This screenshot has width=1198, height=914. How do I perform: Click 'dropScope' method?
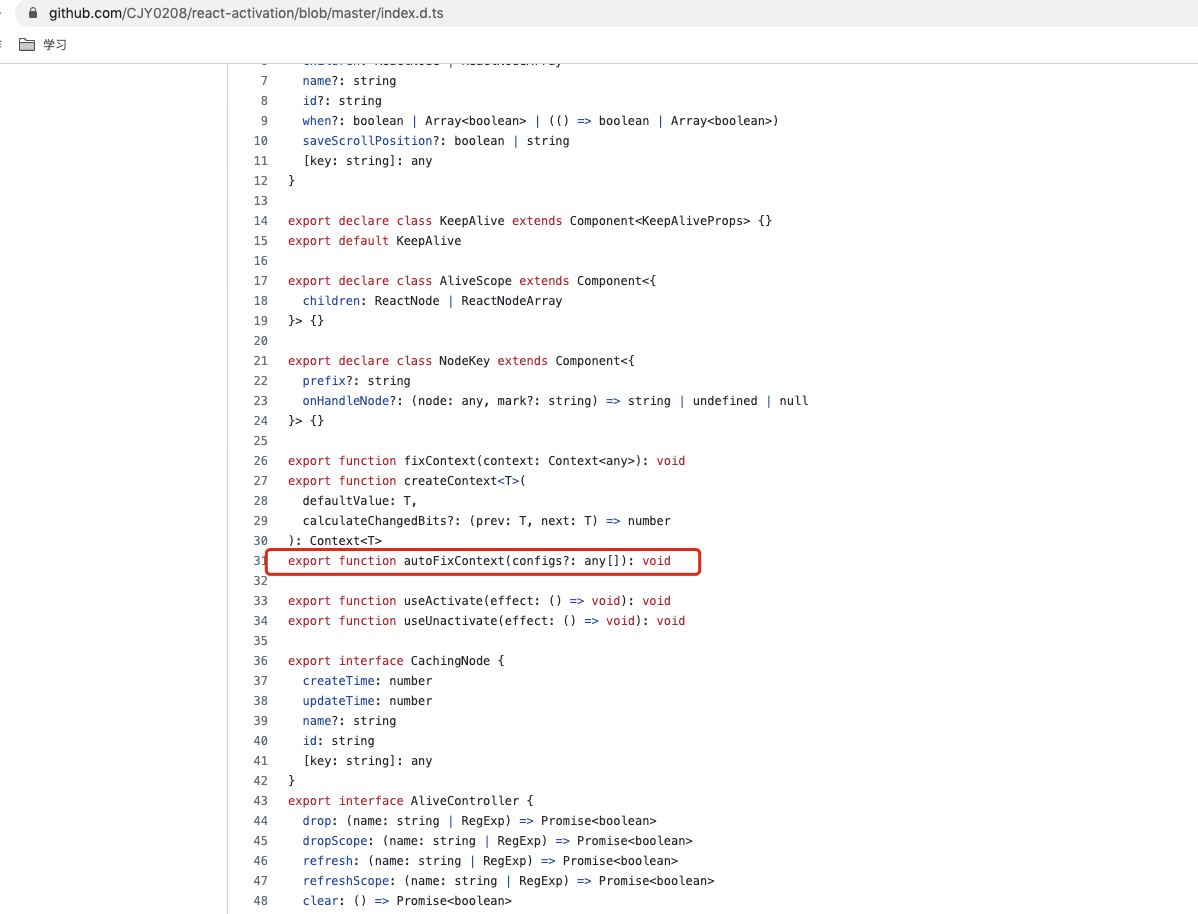(x=335, y=841)
